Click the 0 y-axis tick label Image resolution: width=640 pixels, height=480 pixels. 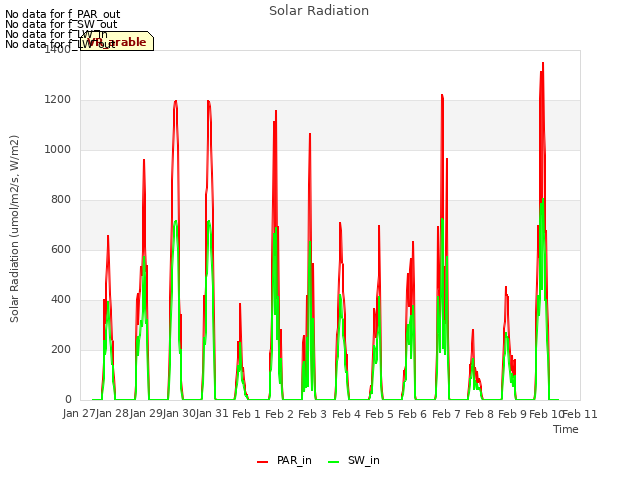pos(68,400)
